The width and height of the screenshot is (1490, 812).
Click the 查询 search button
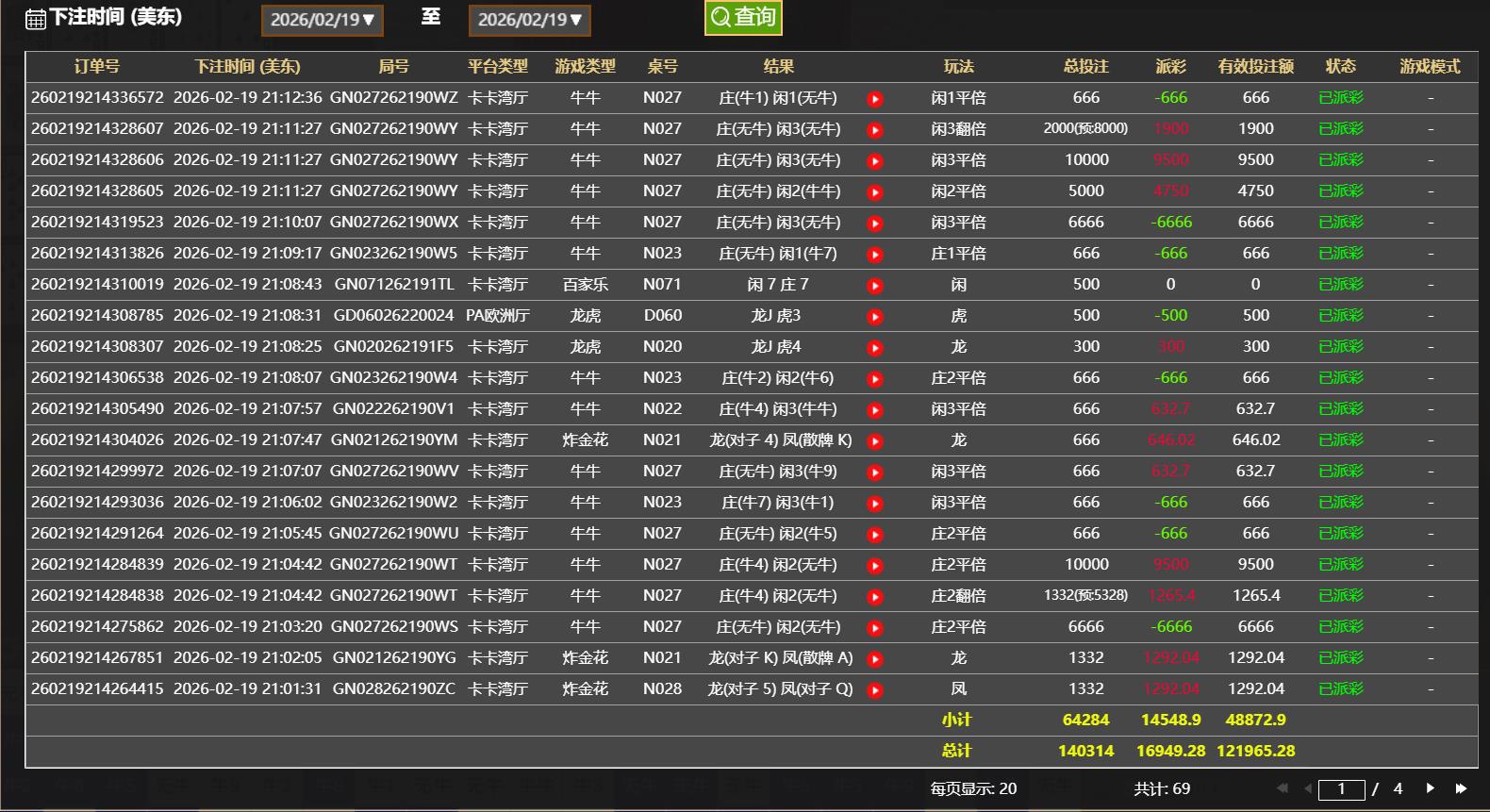coord(743,18)
